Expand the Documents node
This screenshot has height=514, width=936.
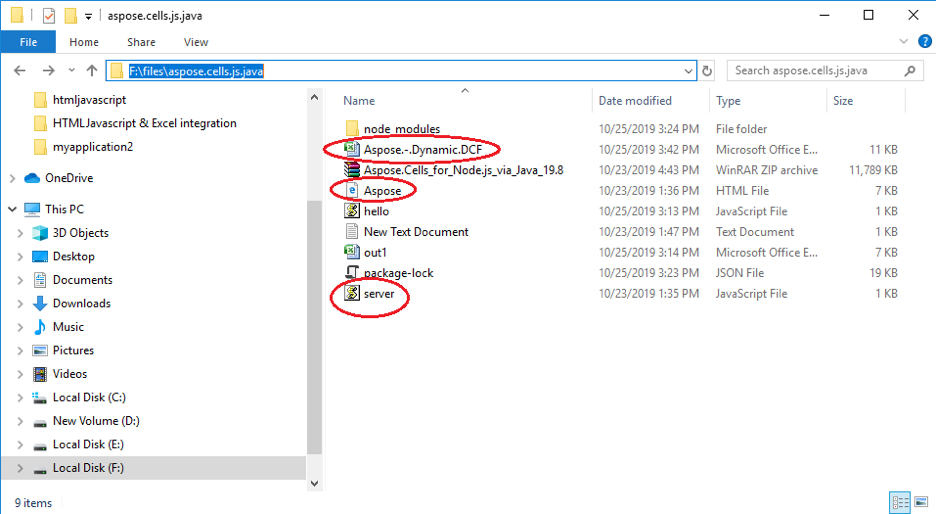coord(20,280)
